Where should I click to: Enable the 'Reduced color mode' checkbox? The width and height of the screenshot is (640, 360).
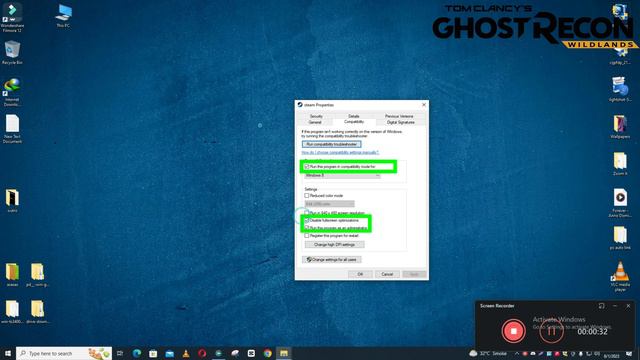click(x=307, y=196)
